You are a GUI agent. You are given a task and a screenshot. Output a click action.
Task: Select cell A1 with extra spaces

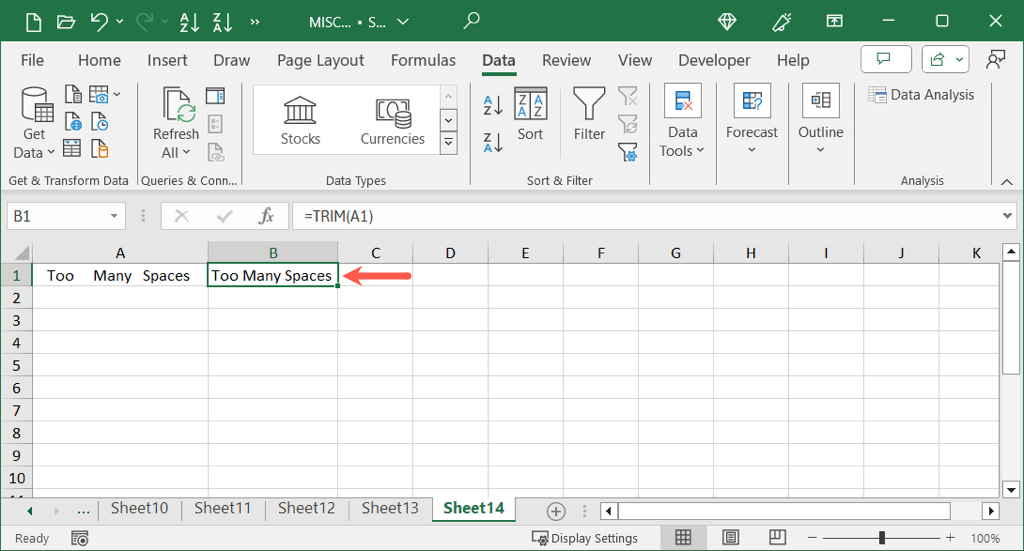(x=120, y=276)
